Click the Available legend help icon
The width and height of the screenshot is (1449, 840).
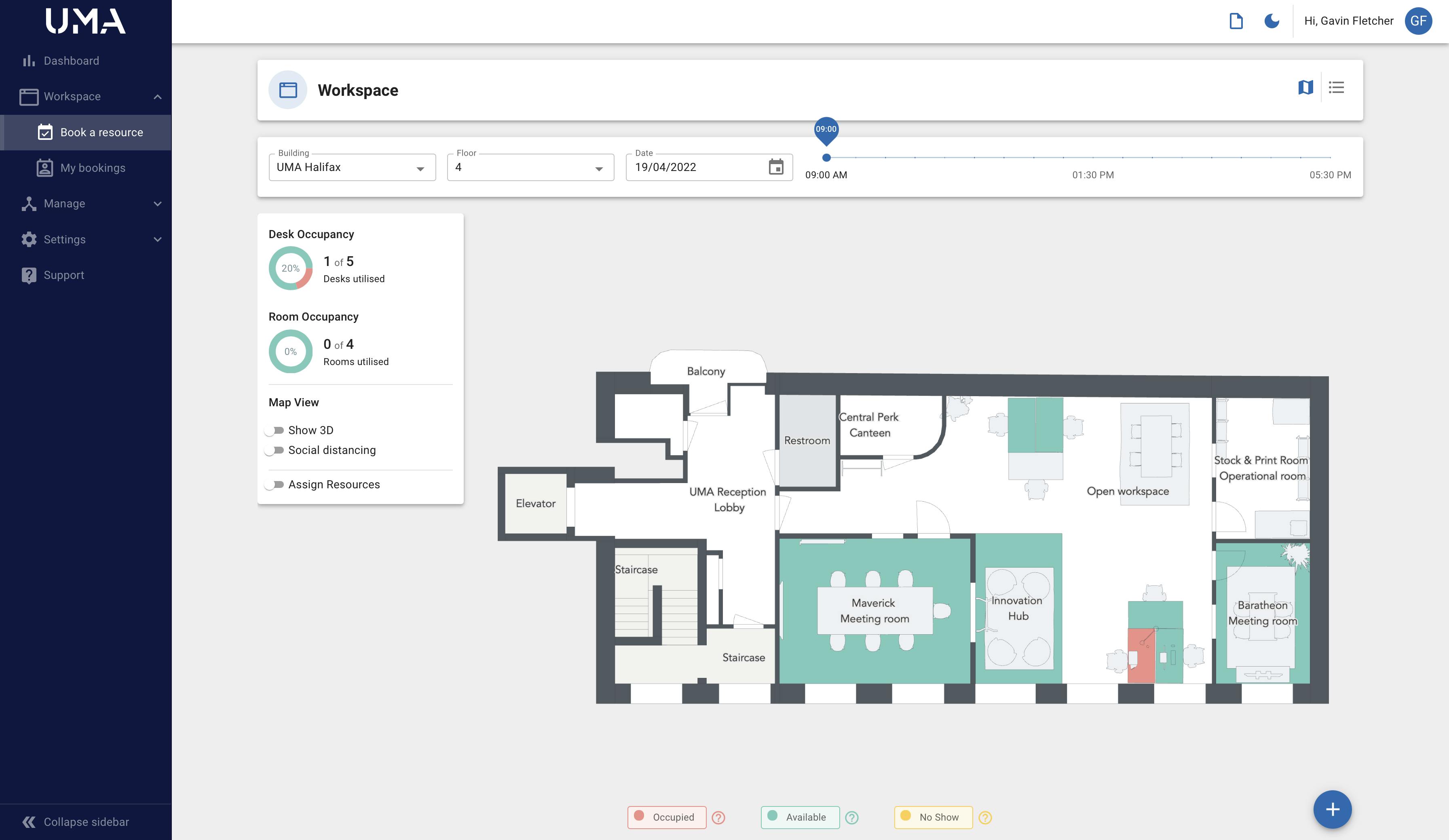tap(851, 817)
